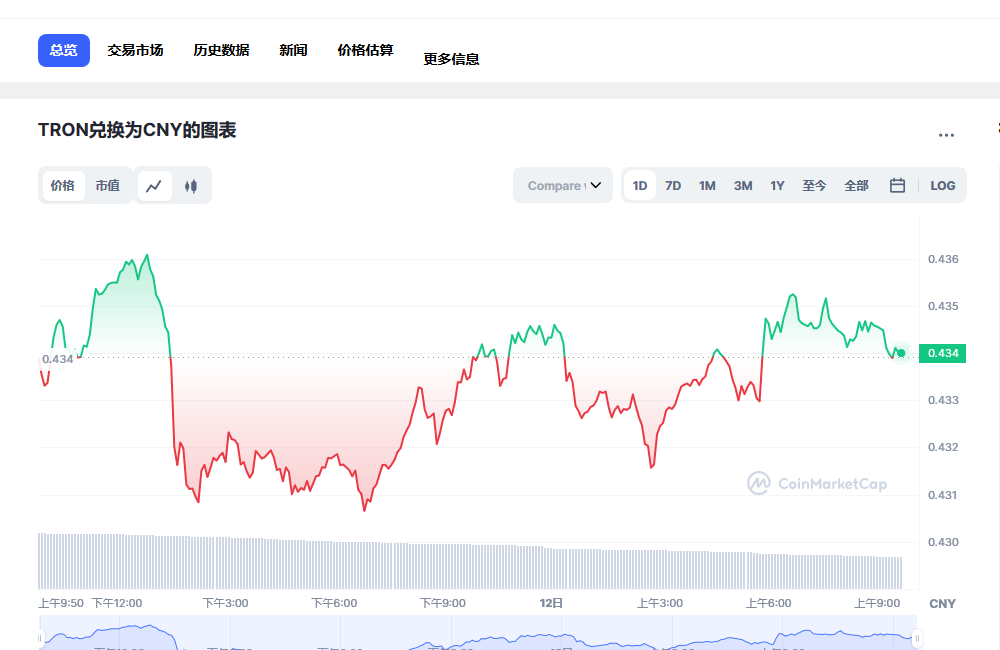This screenshot has width=1000, height=650.
Task: Click the 0.435 price axis label
Action: point(943,306)
